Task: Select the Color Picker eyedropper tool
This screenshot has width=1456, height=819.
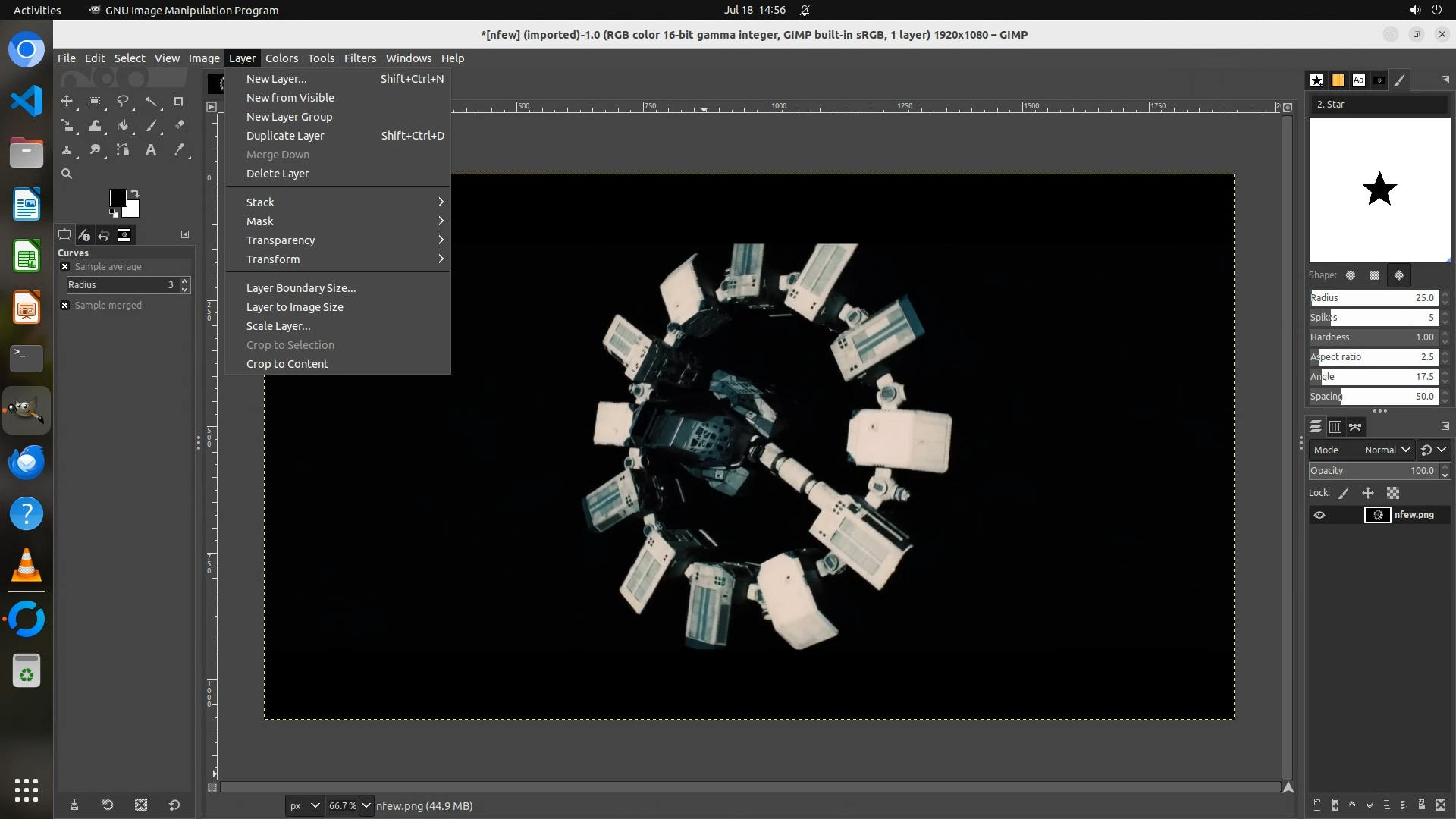Action: pyautogui.click(x=179, y=150)
